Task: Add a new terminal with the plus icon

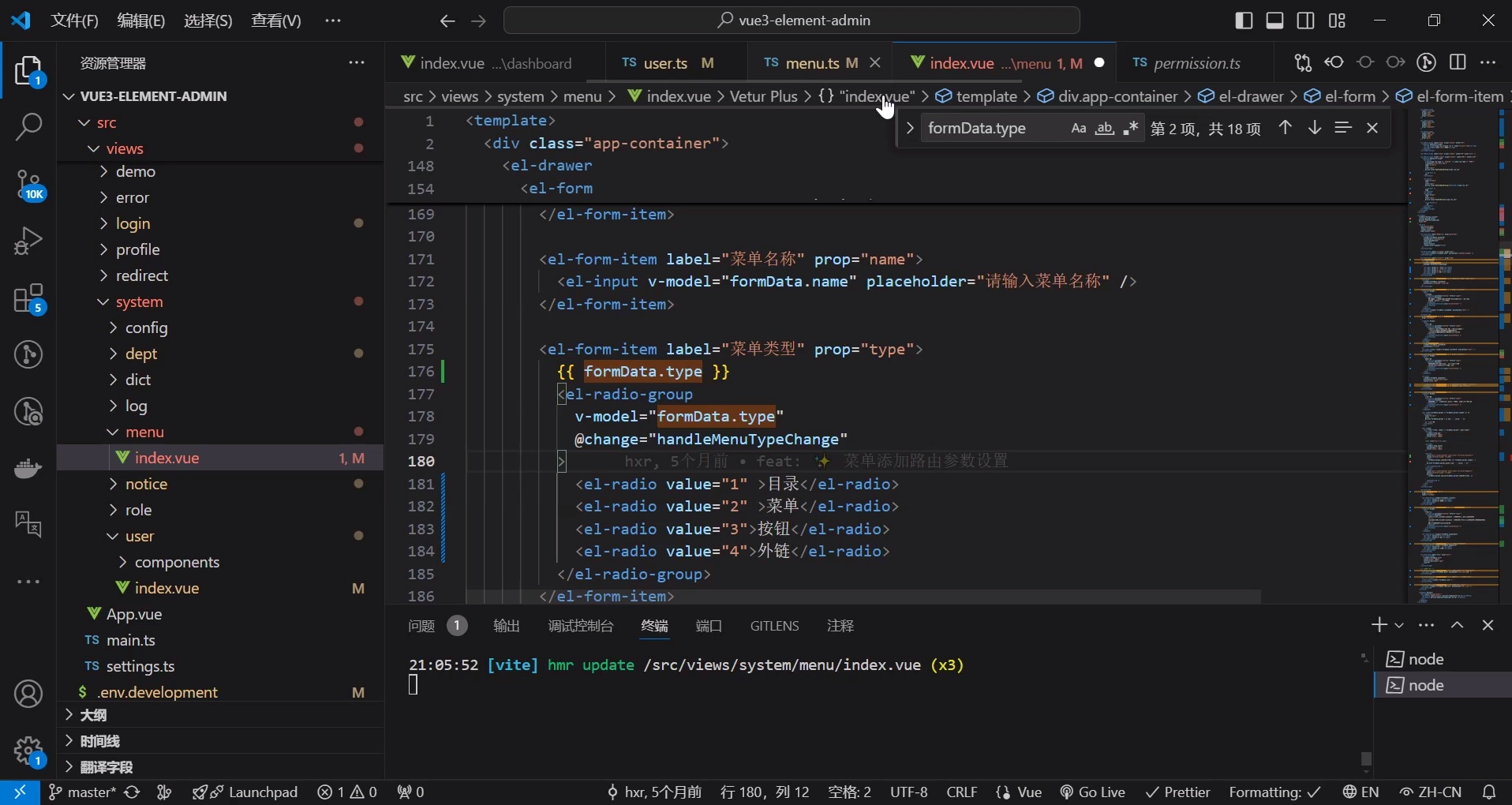Action: pos(1379,625)
